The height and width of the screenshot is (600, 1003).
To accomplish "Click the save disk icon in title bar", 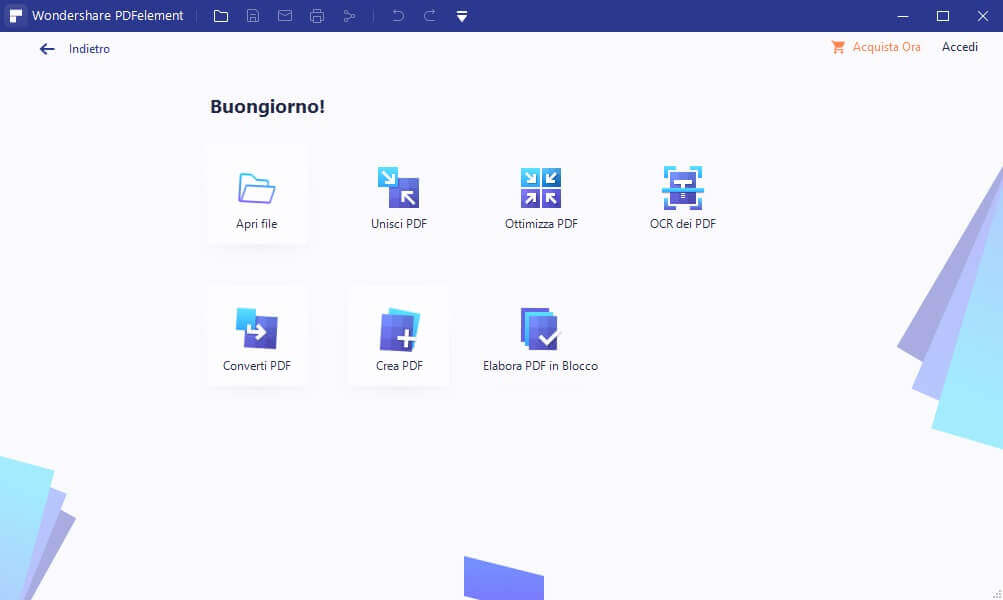I will 253,16.
